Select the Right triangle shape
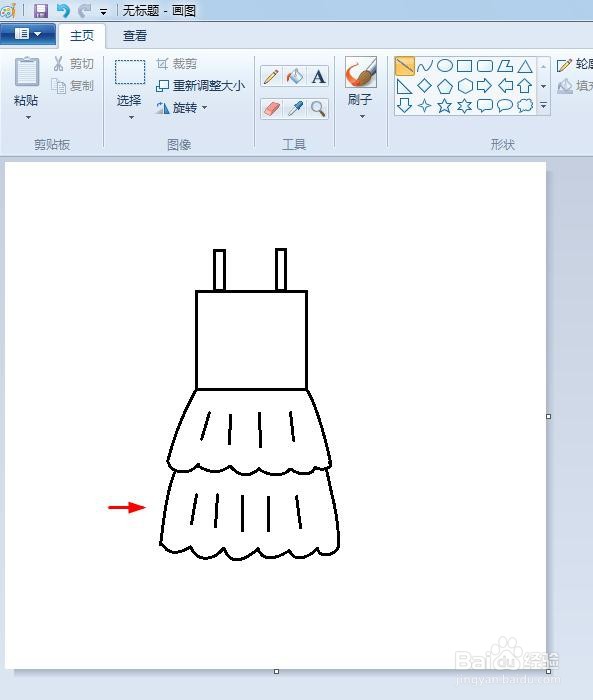 coord(405,86)
